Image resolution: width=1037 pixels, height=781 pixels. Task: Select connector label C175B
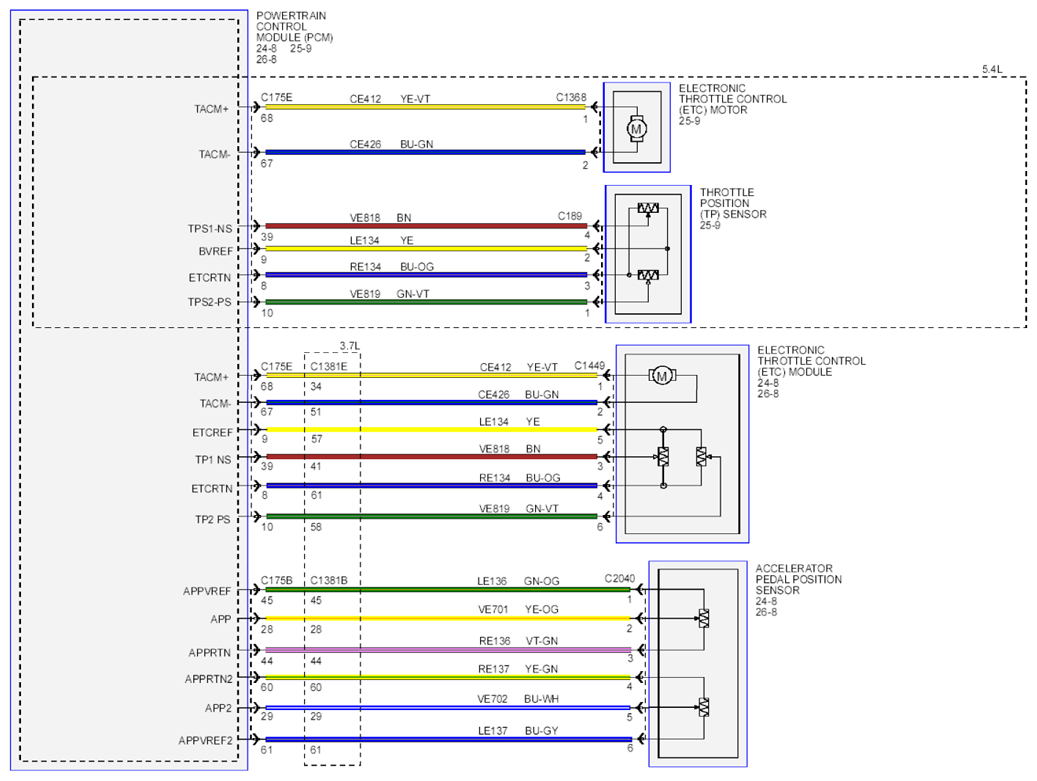(x=276, y=580)
